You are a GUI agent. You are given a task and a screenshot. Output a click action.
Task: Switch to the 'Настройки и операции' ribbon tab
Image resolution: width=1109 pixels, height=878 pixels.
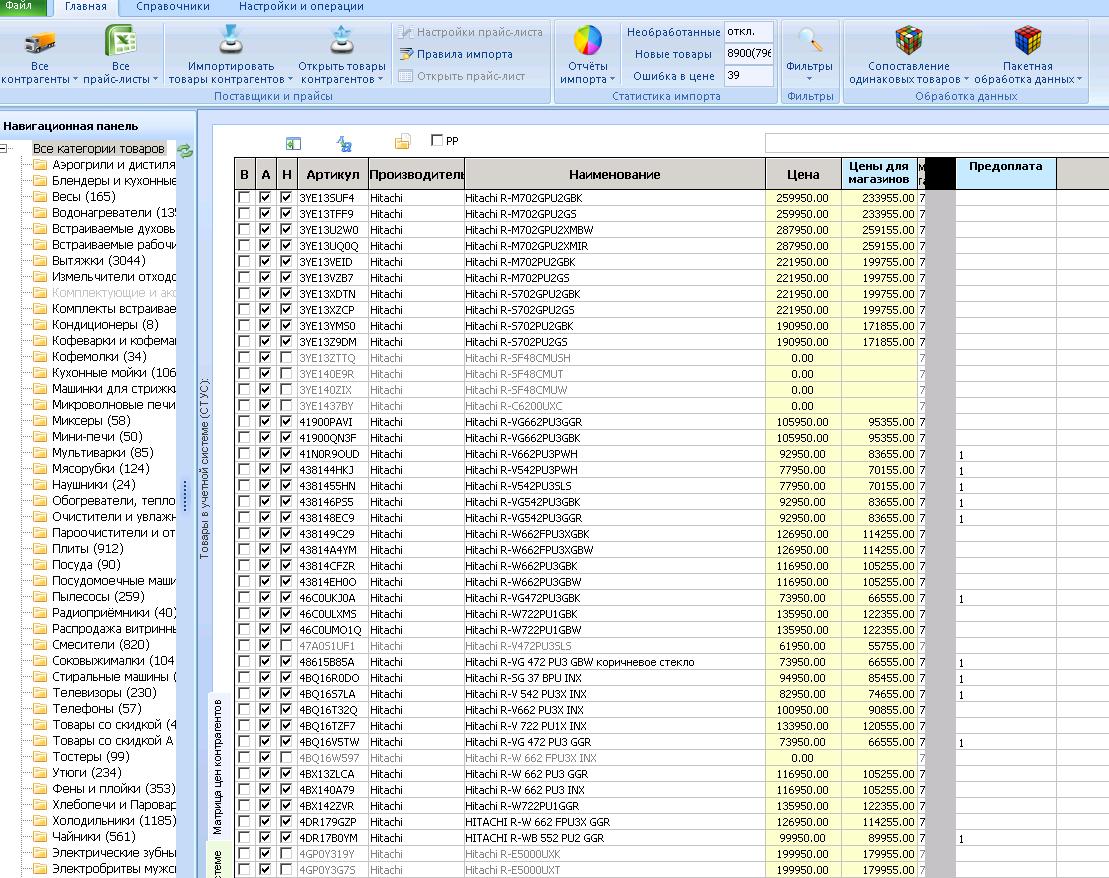(x=301, y=6)
